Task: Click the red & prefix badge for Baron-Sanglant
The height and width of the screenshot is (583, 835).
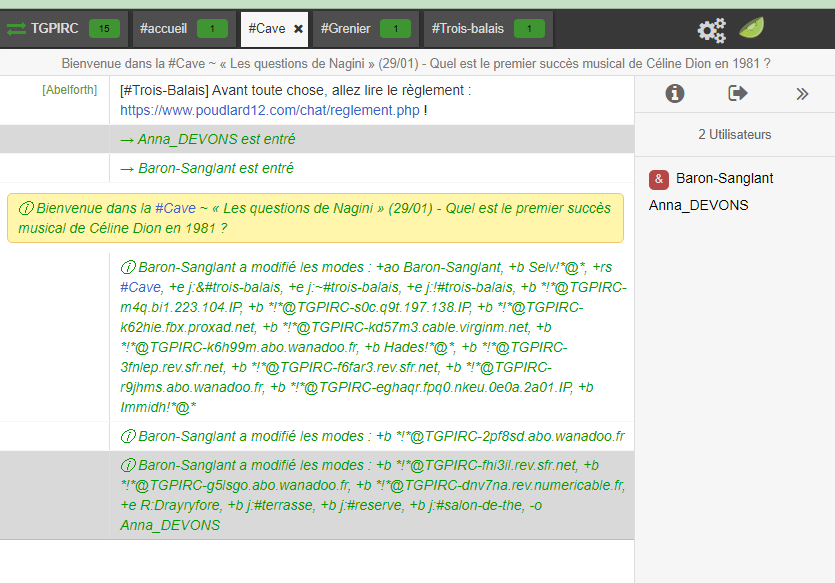Action: point(659,179)
